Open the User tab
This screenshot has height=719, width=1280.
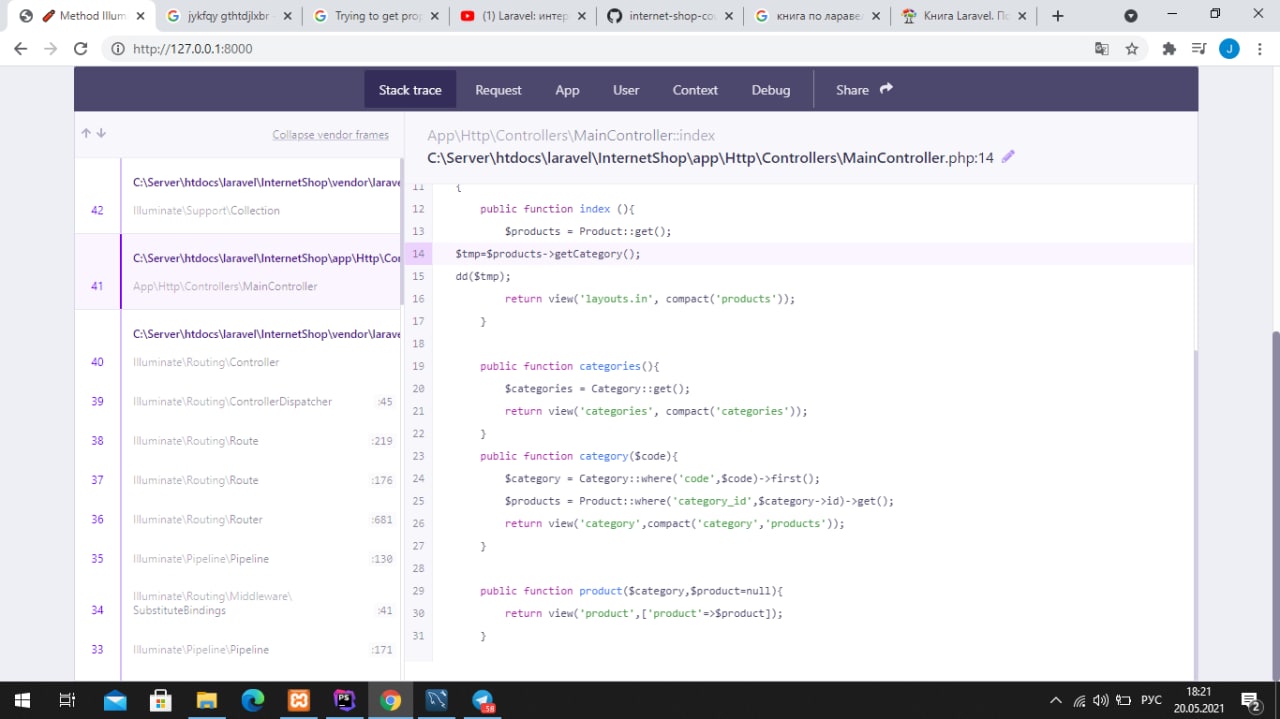coord(626,90)
